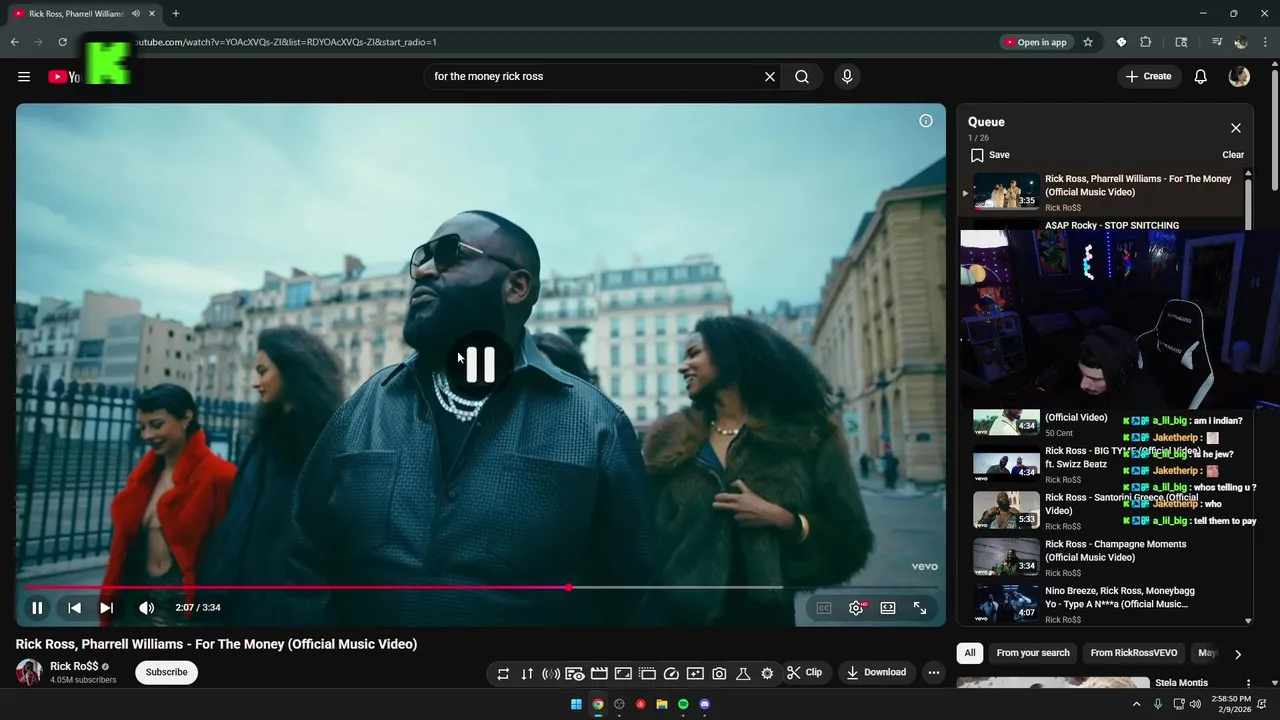
Task: Click the Create button
Action: (x=1149, y=77)
